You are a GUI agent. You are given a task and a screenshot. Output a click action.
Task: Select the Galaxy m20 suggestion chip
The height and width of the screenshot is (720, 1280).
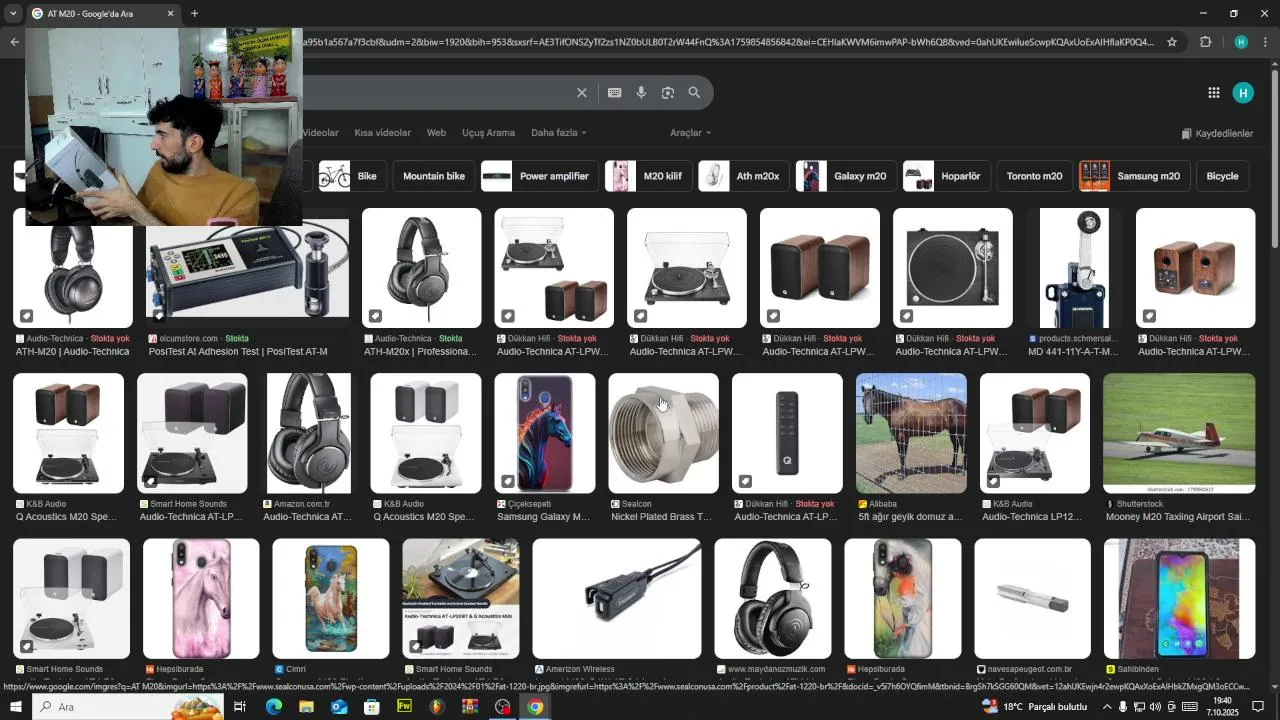coord(846,176)
